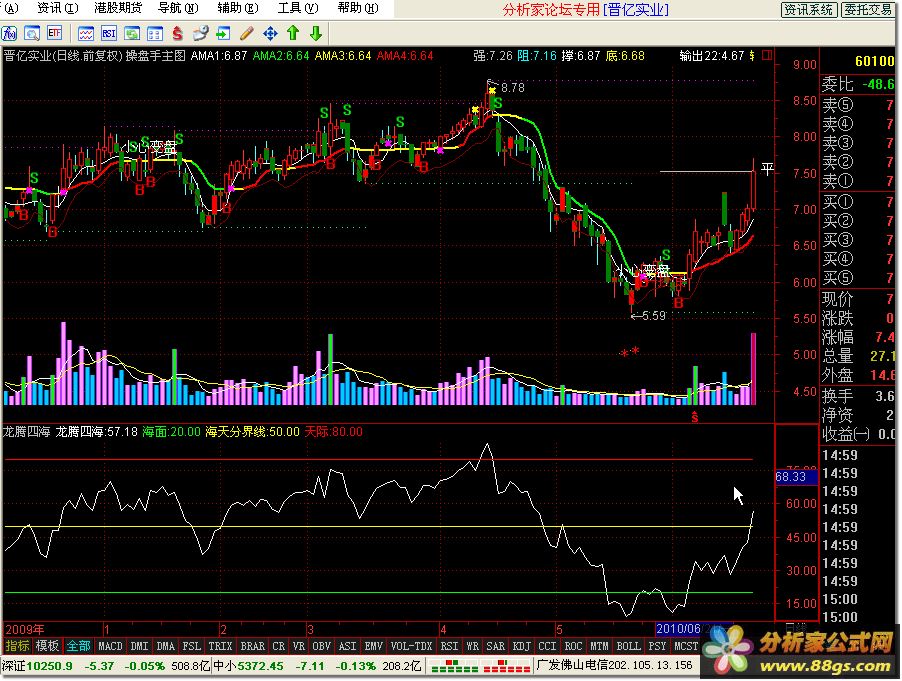902x681 pixels.
Task: Select the DMA indicator tab
Action: click(x=166, y=646)
